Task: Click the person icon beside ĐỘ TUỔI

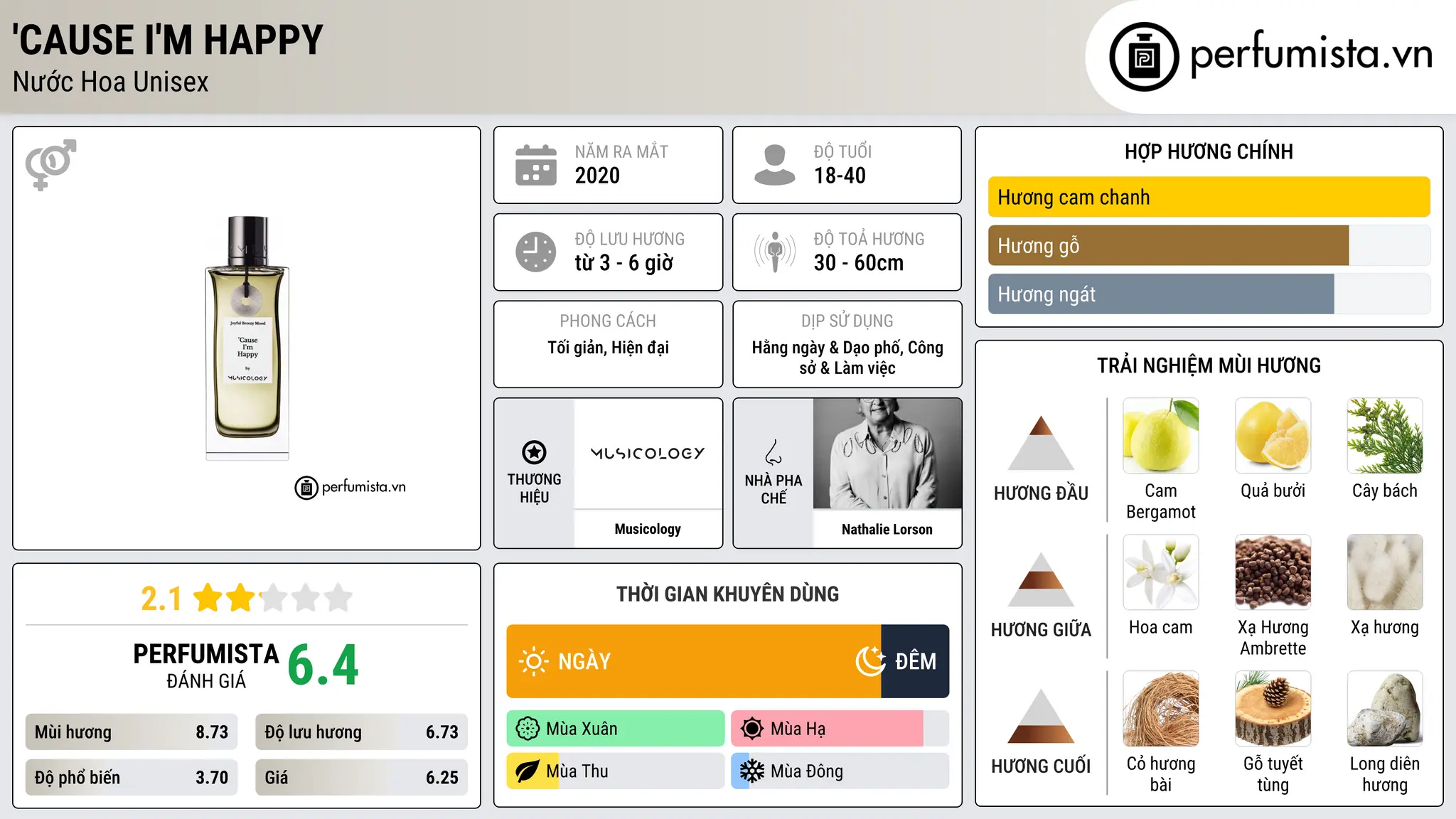Action: (x=775, y=165)
